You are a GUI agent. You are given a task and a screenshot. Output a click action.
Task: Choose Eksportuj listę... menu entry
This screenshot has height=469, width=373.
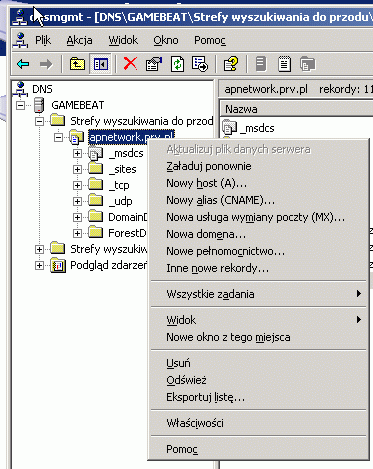(258, 397)
